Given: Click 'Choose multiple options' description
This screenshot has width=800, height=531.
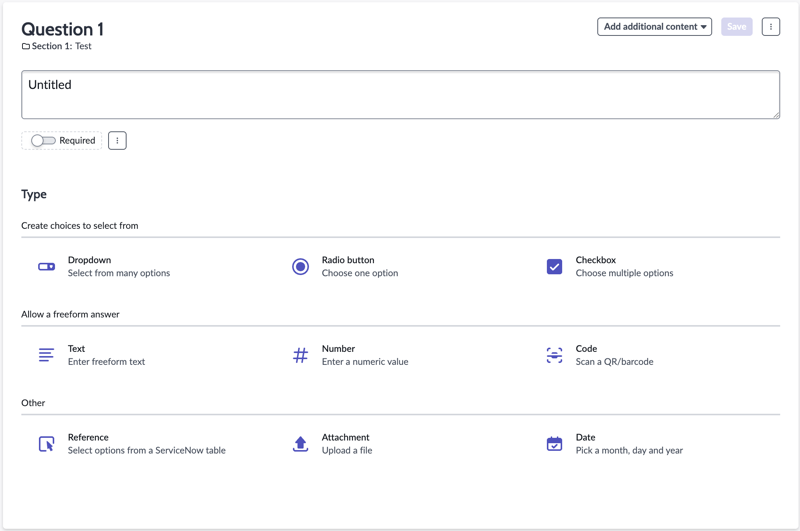Looking at the screenshot, I should pos(624,273).
